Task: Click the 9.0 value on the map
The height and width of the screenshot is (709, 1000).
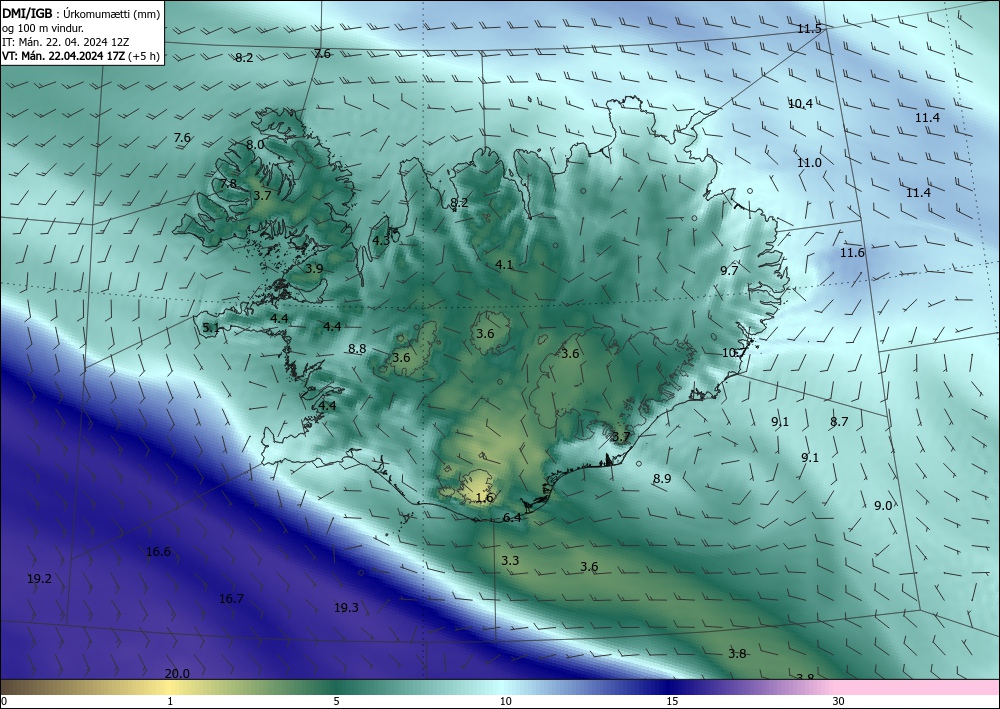Action: (x=883, y=506)
